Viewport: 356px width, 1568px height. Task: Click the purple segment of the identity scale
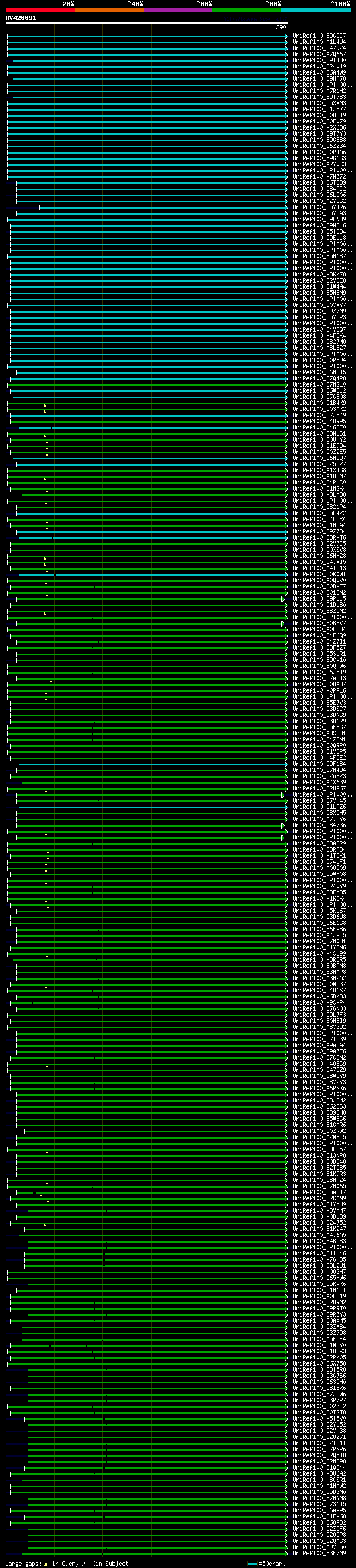(179, 10)
